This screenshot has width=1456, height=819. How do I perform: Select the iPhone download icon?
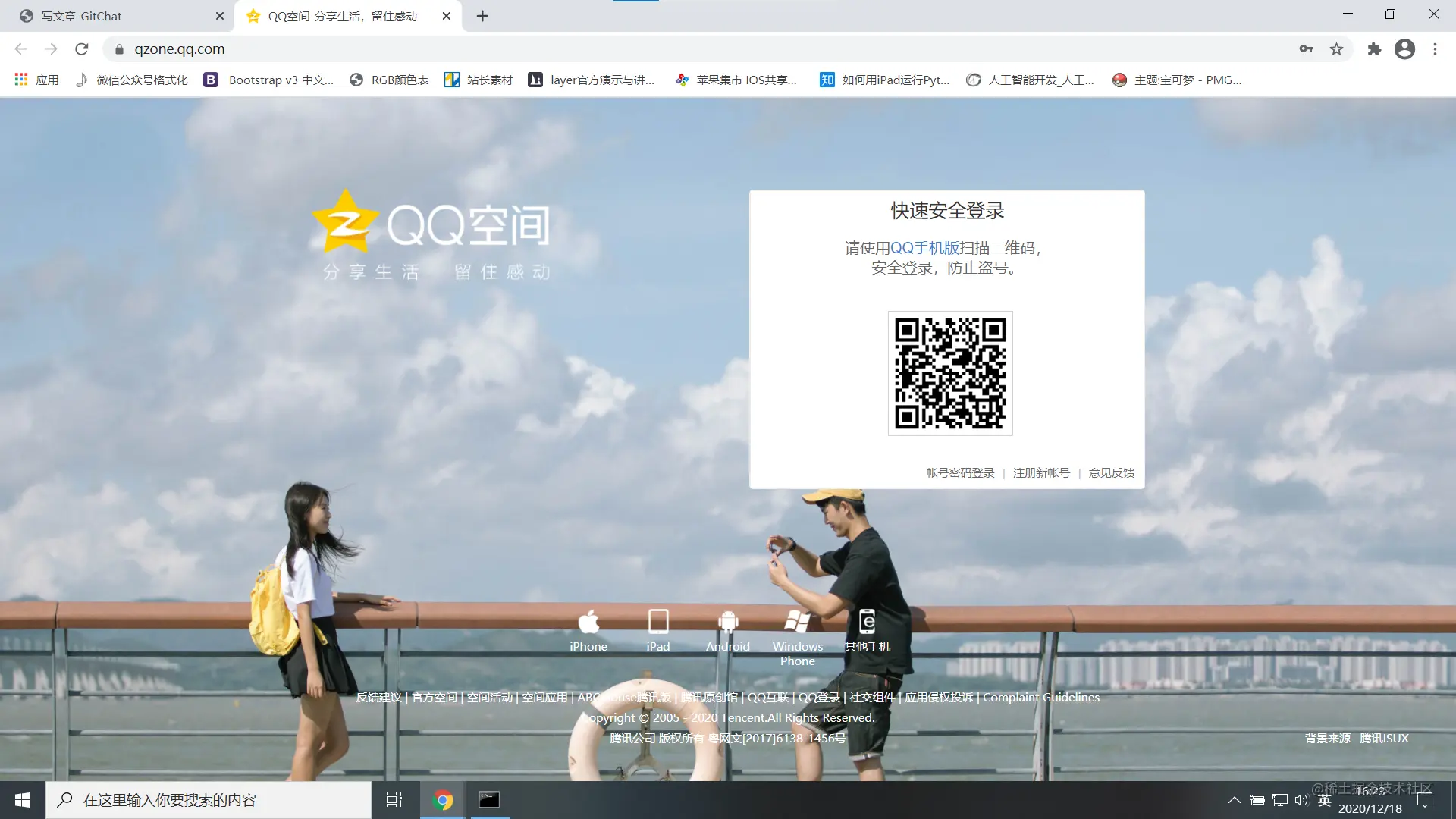tap(588, 630)
